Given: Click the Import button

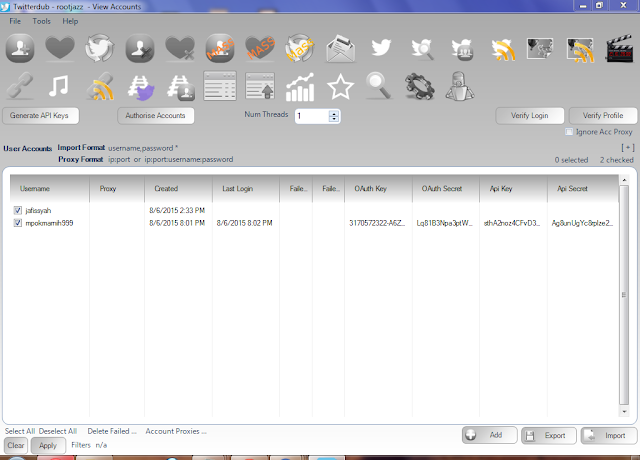Looking at the screenshot, I should 609,435.
